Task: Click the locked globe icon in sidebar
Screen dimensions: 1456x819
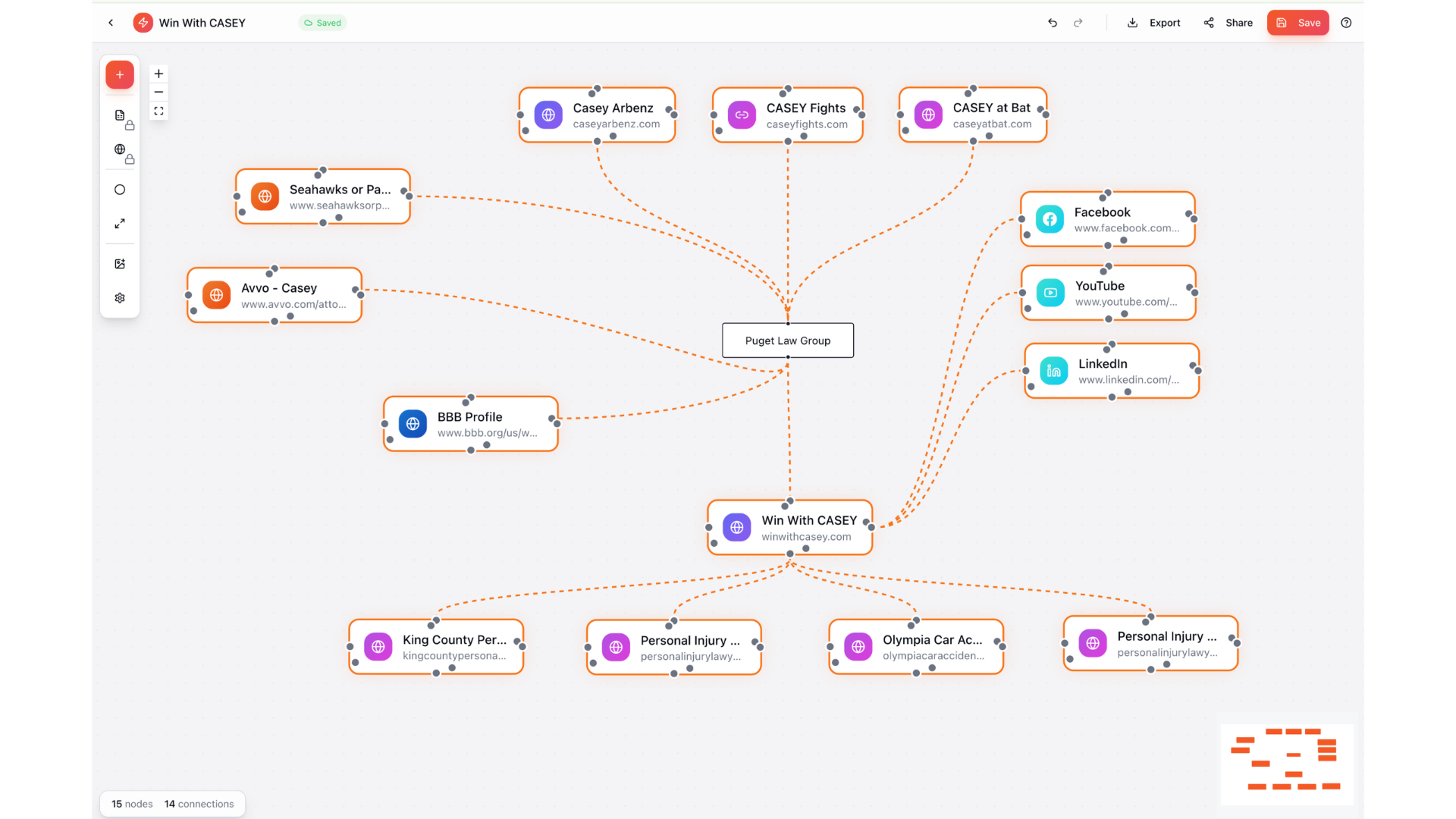Action: point(122,152)
